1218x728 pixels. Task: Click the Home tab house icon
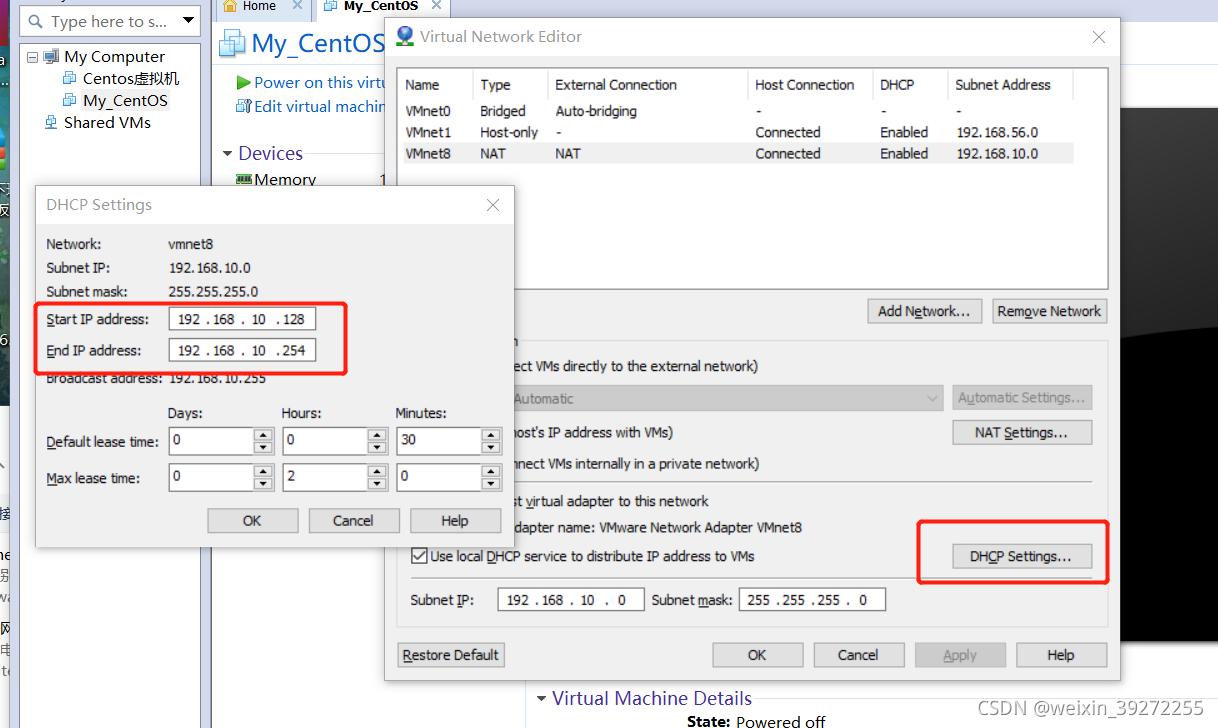[230, 6]
